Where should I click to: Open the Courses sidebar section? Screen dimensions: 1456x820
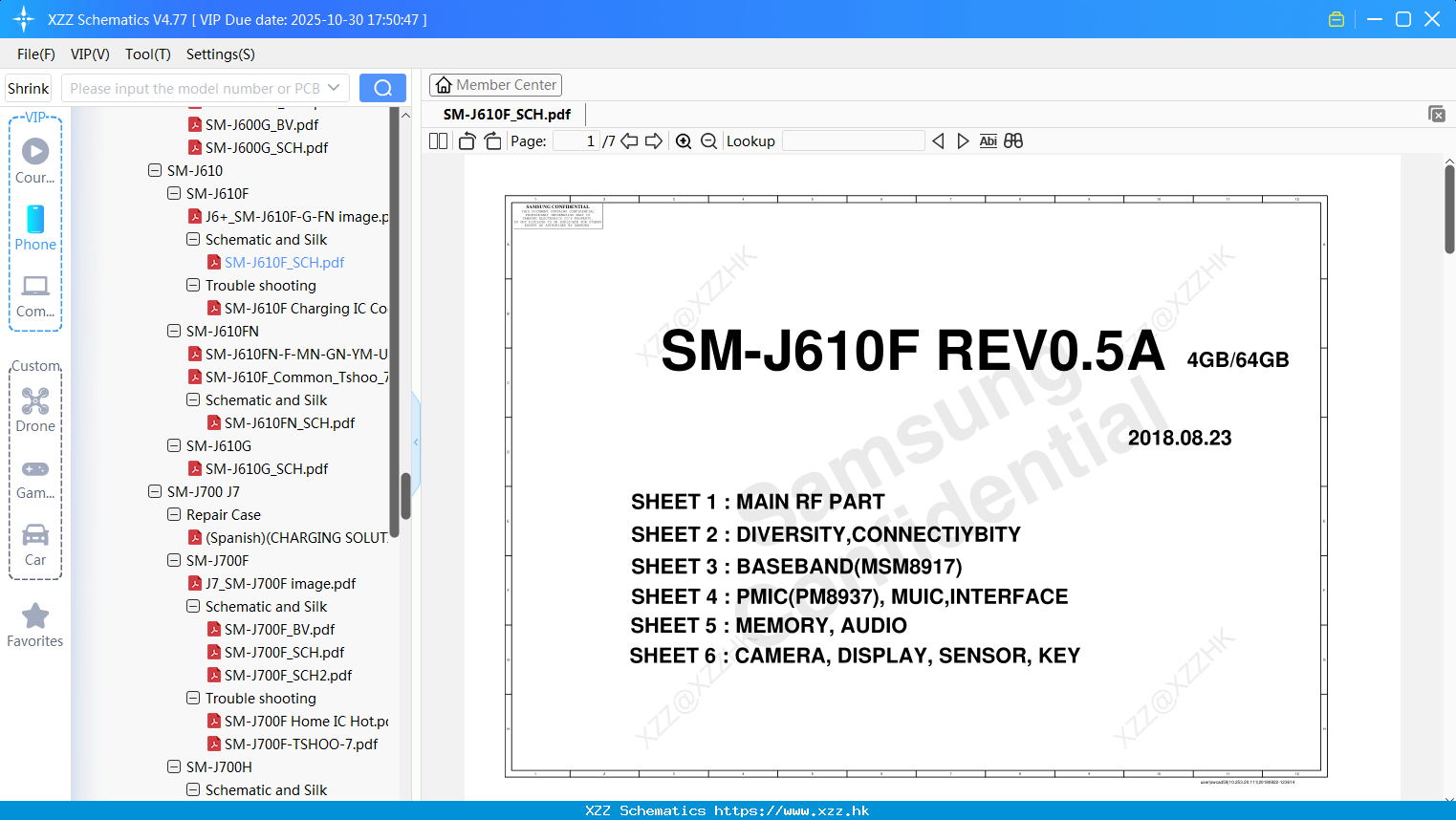35,161
